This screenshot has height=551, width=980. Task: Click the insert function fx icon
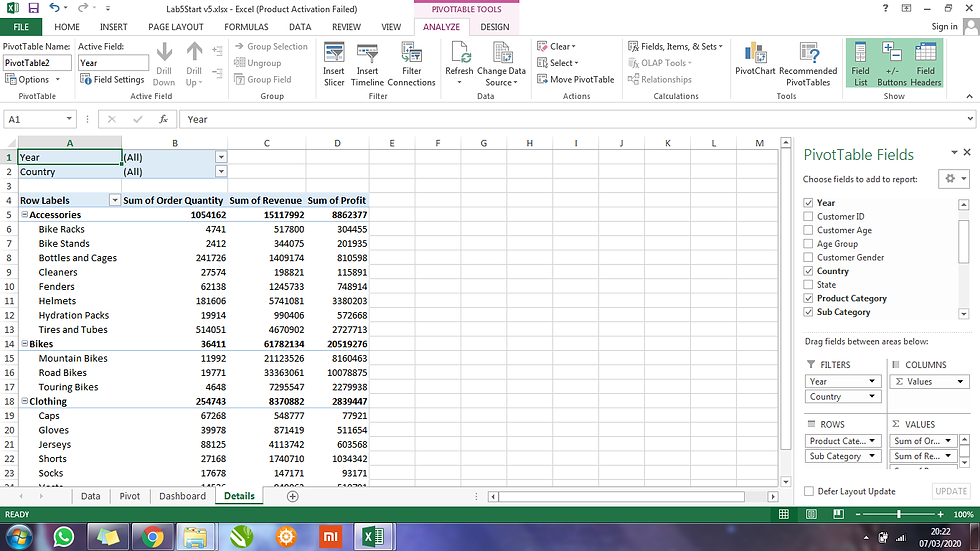coord(164,119)
